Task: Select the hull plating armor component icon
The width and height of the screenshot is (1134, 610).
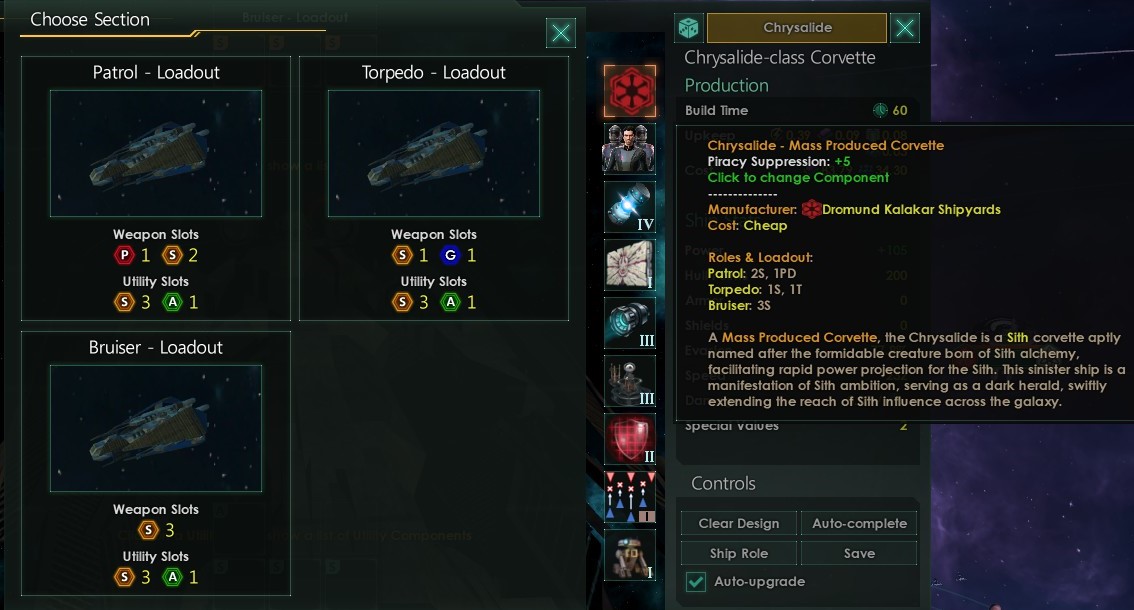Action: (x=630, y=265)
